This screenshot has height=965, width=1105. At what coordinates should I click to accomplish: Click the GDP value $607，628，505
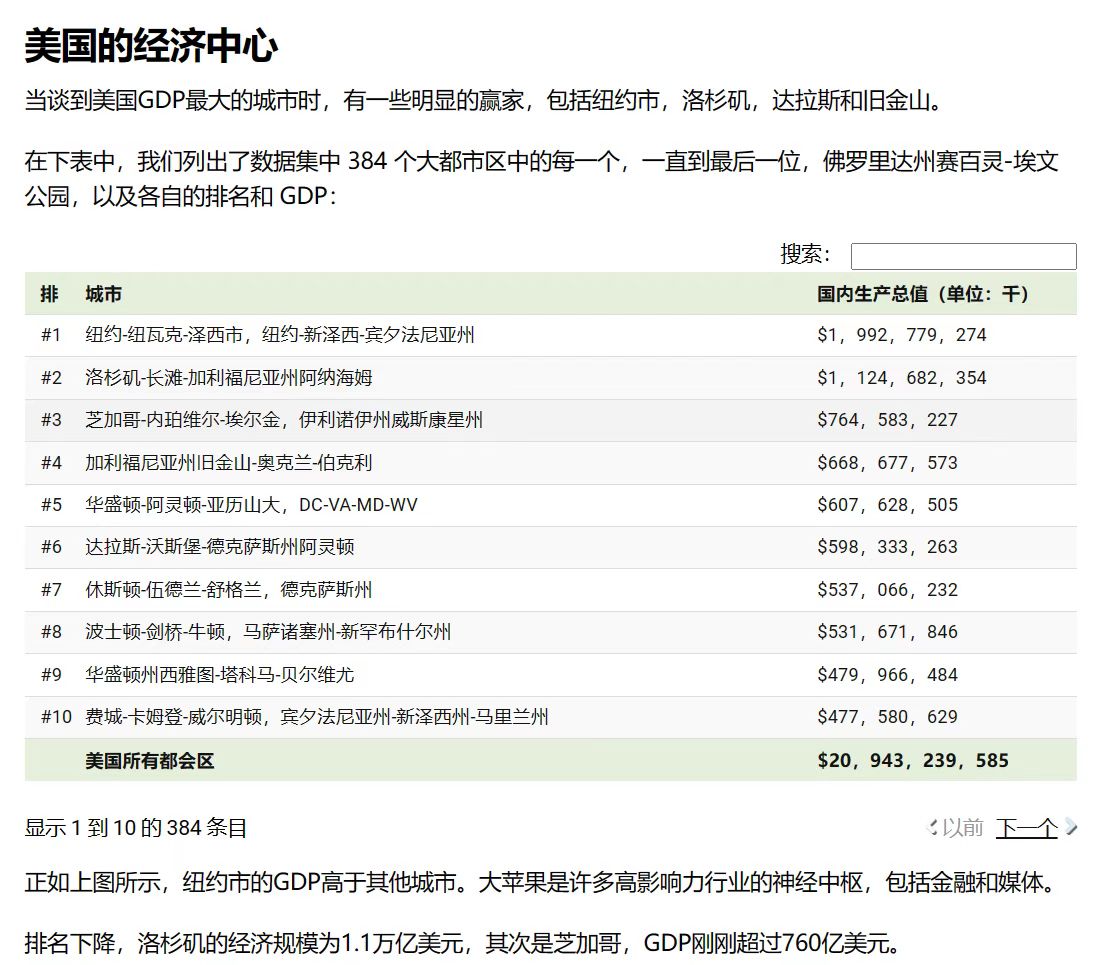(x=887, y=505)
